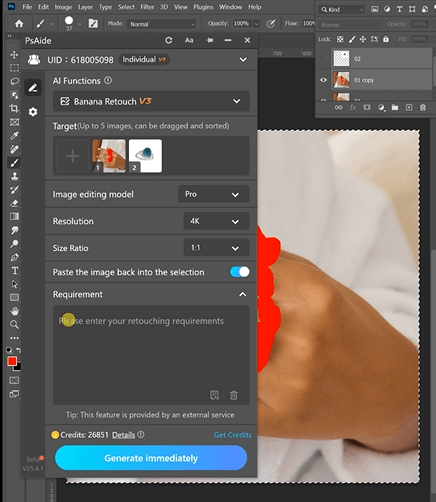Viewport: 436px width, 502px height.
Task: Select the Eyedropper tool
Action: coord(14,135)
